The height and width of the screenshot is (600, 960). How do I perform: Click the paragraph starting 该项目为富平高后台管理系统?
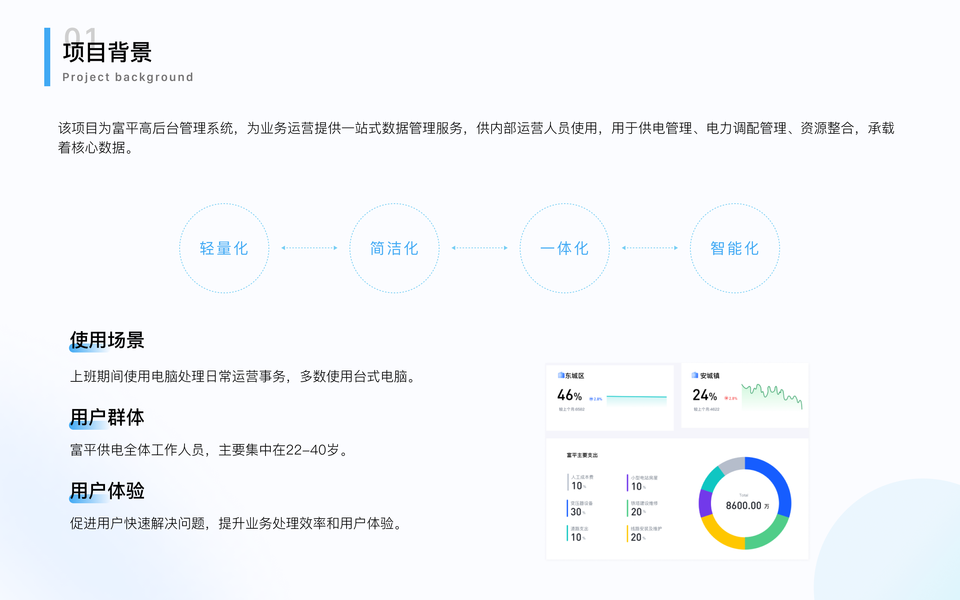click(x=476, y=138)
